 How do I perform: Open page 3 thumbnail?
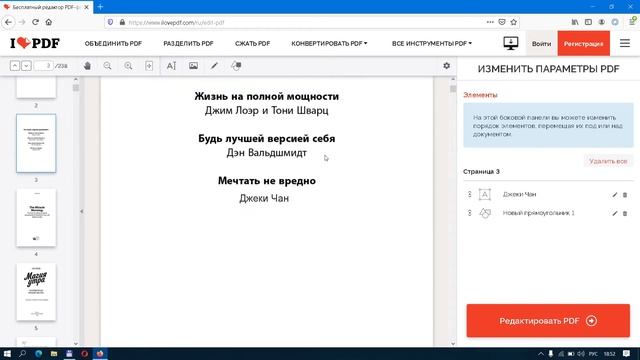[36, 143]
